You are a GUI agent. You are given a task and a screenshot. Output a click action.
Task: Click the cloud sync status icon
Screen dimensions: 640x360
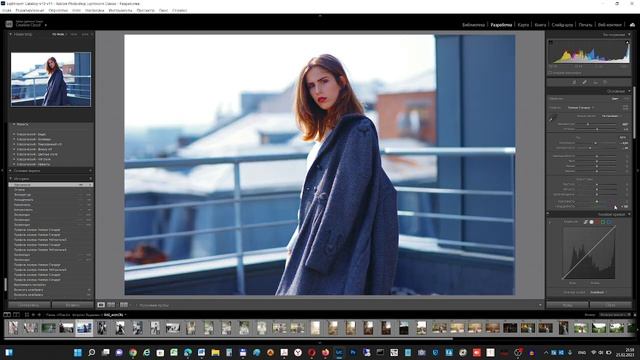632,24
